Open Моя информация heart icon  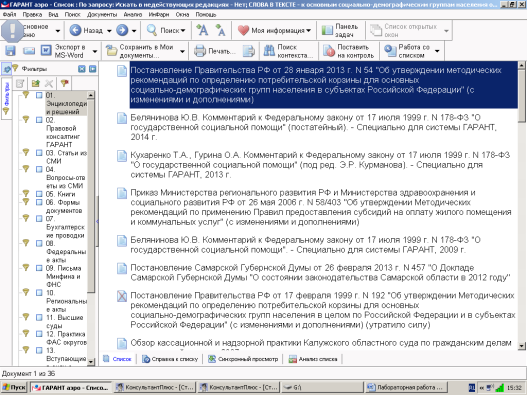point(243,30)
